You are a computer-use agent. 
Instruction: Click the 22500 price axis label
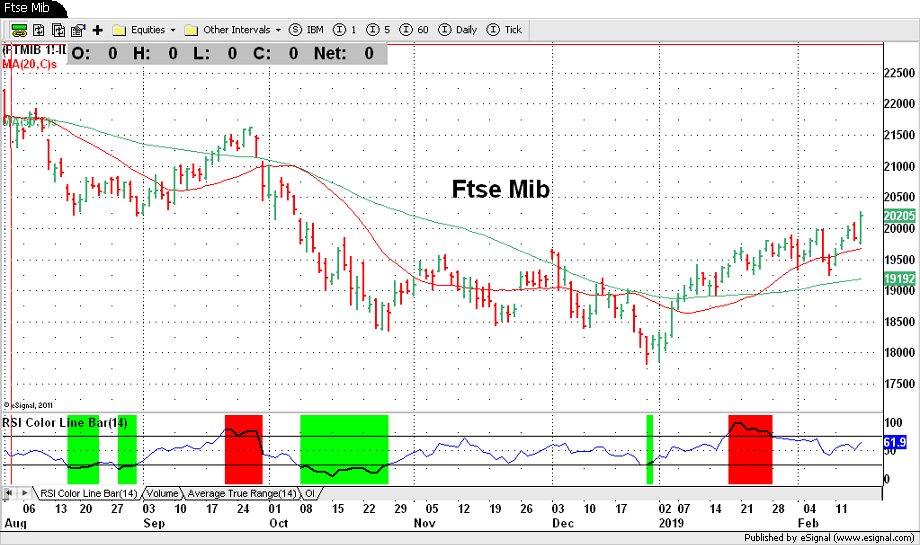click(899, 73)
